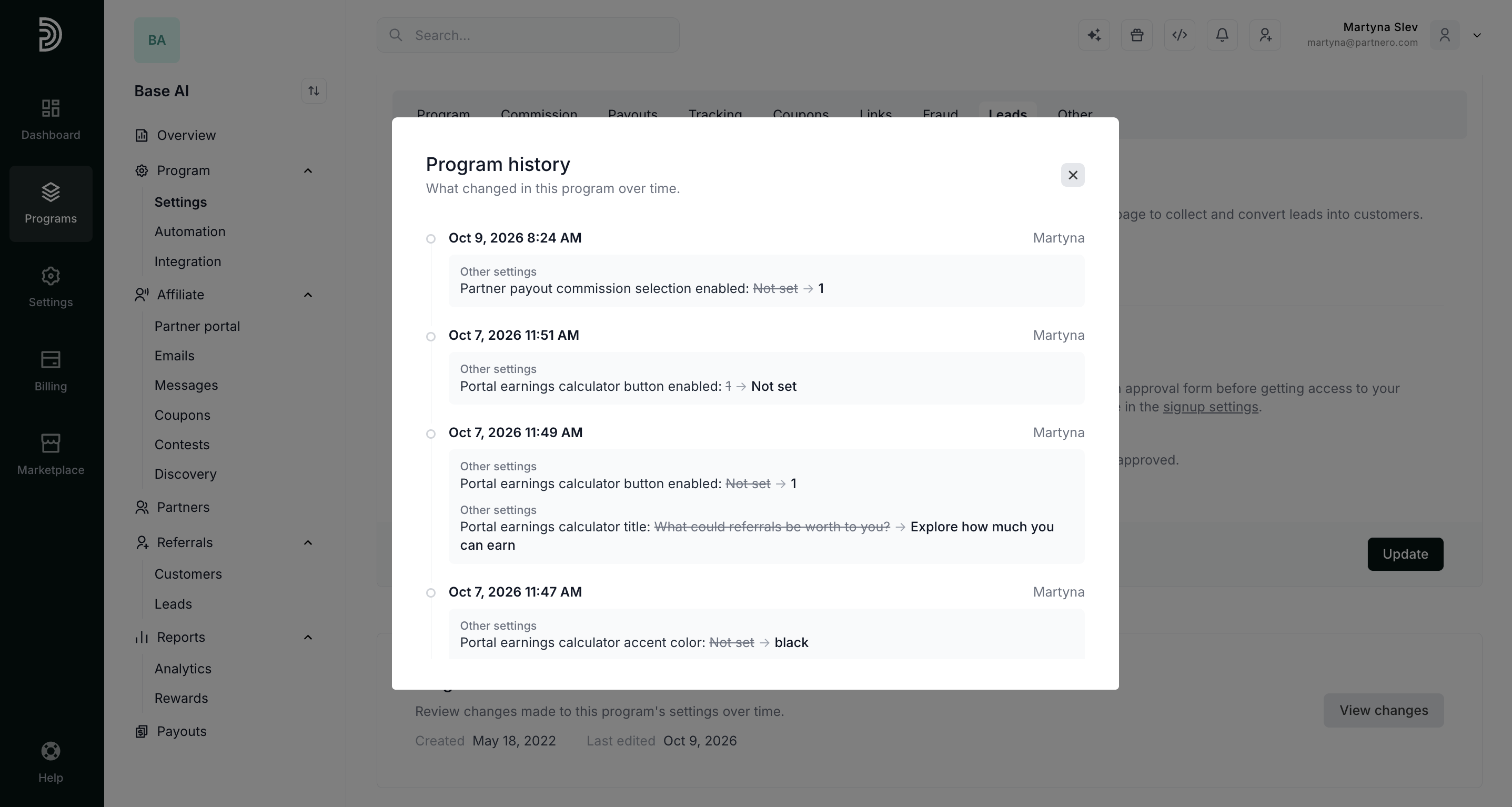Viewport: 1512px width, 807px height.
Task: Open the user account dropdown arrow
Action: coord(1477,35)
